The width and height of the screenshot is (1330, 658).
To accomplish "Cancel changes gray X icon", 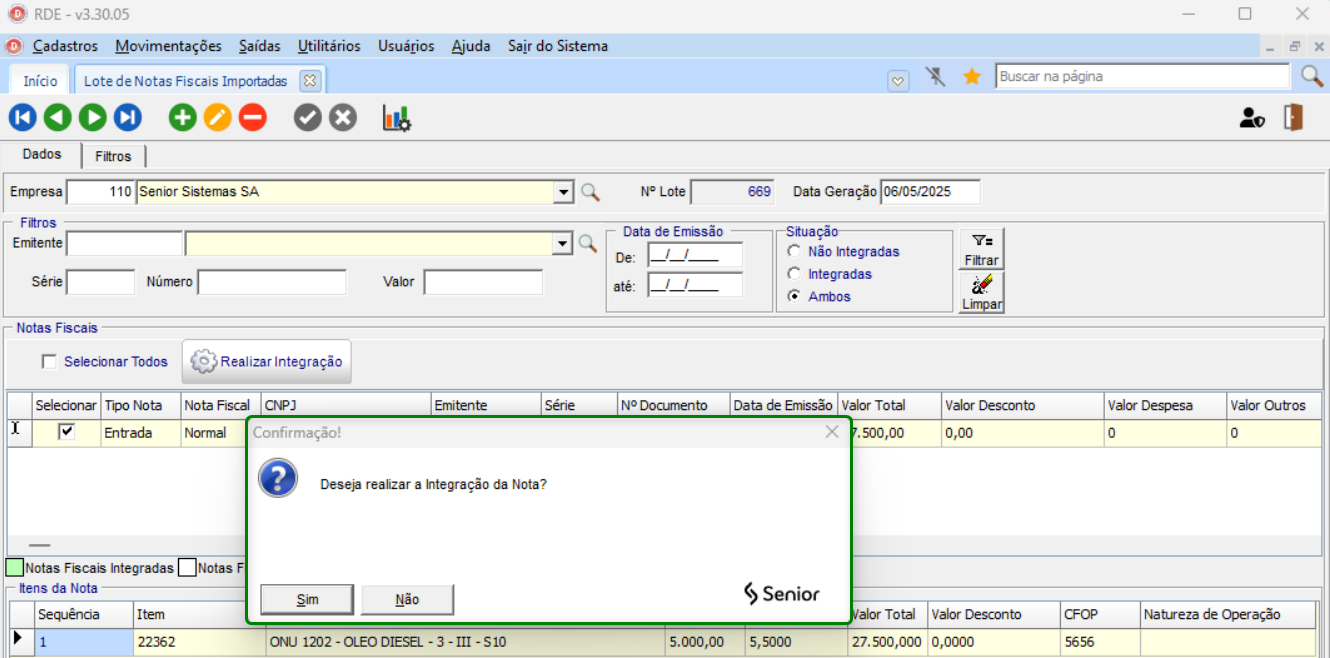I will click(x=343, y=118).
